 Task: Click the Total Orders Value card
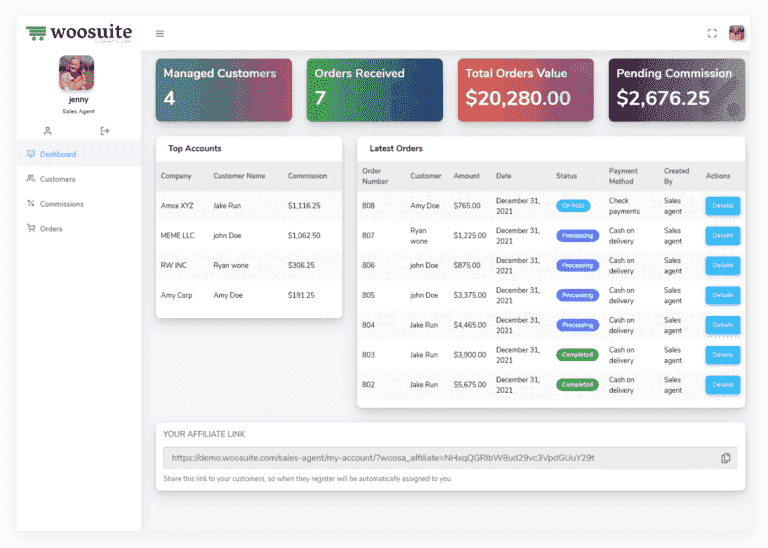(526, 90)
